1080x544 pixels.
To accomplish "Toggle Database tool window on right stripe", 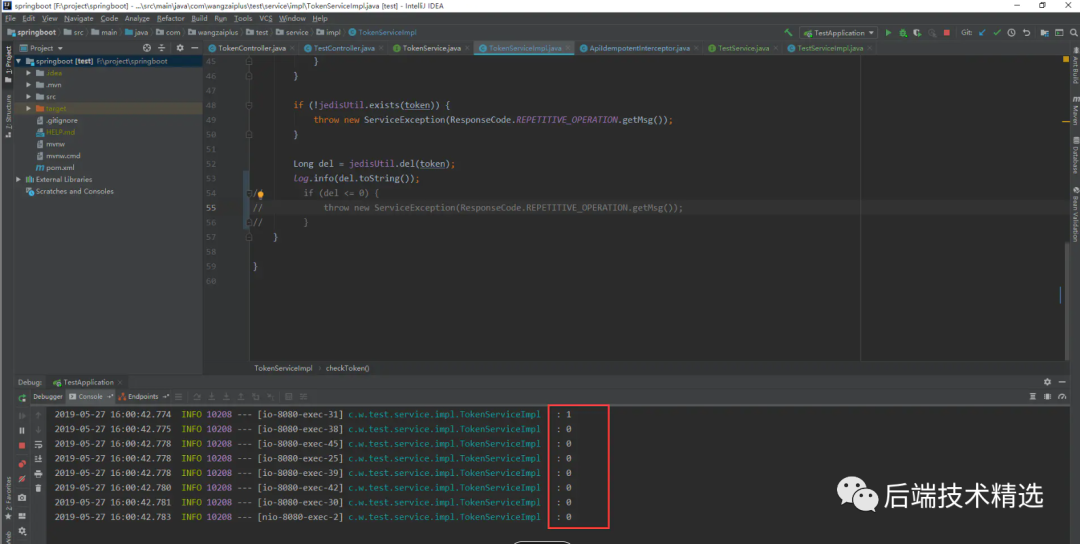I will (x=1074, y=155).
